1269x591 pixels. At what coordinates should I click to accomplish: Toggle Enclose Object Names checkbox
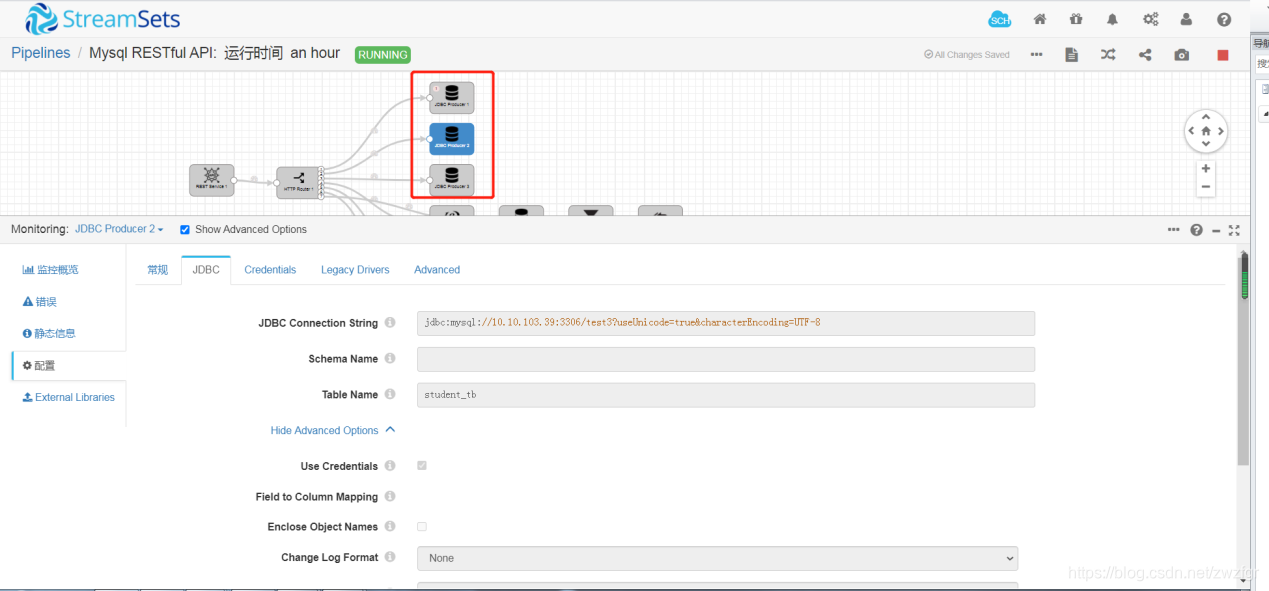[x=422, y=527]
